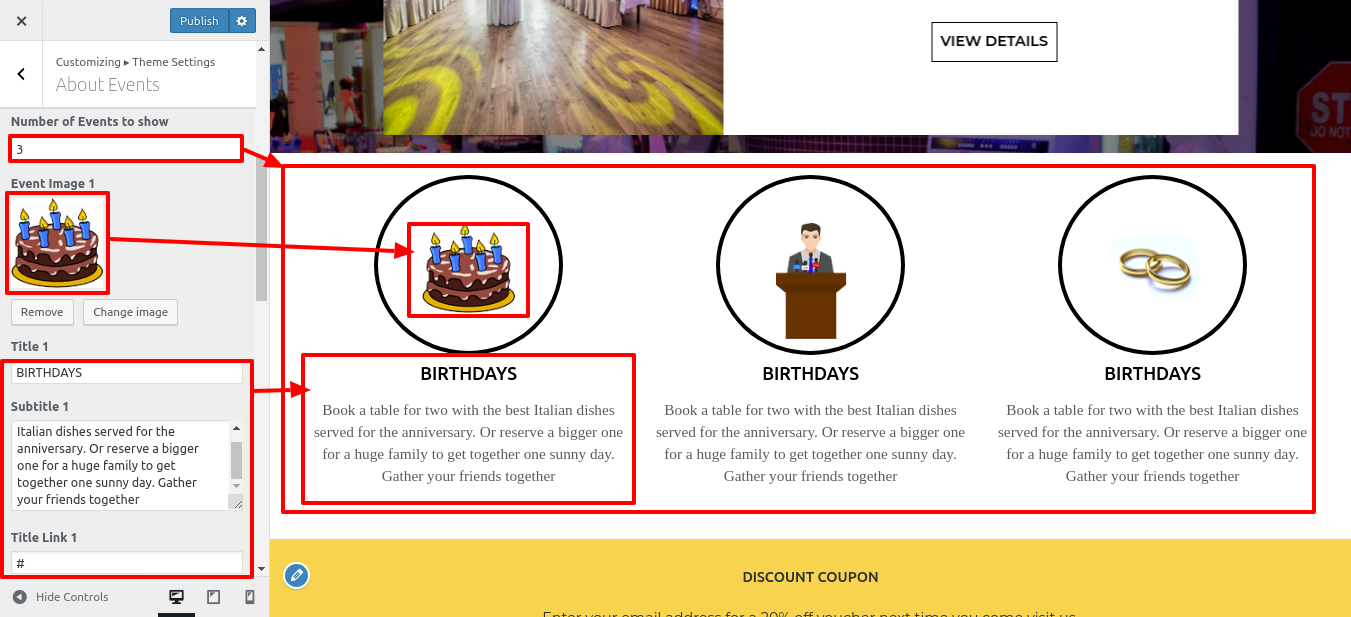Click the sidebar panel scroll down arrow
The height and width of the screenshot is (617, 1351).
coord(262,569)
